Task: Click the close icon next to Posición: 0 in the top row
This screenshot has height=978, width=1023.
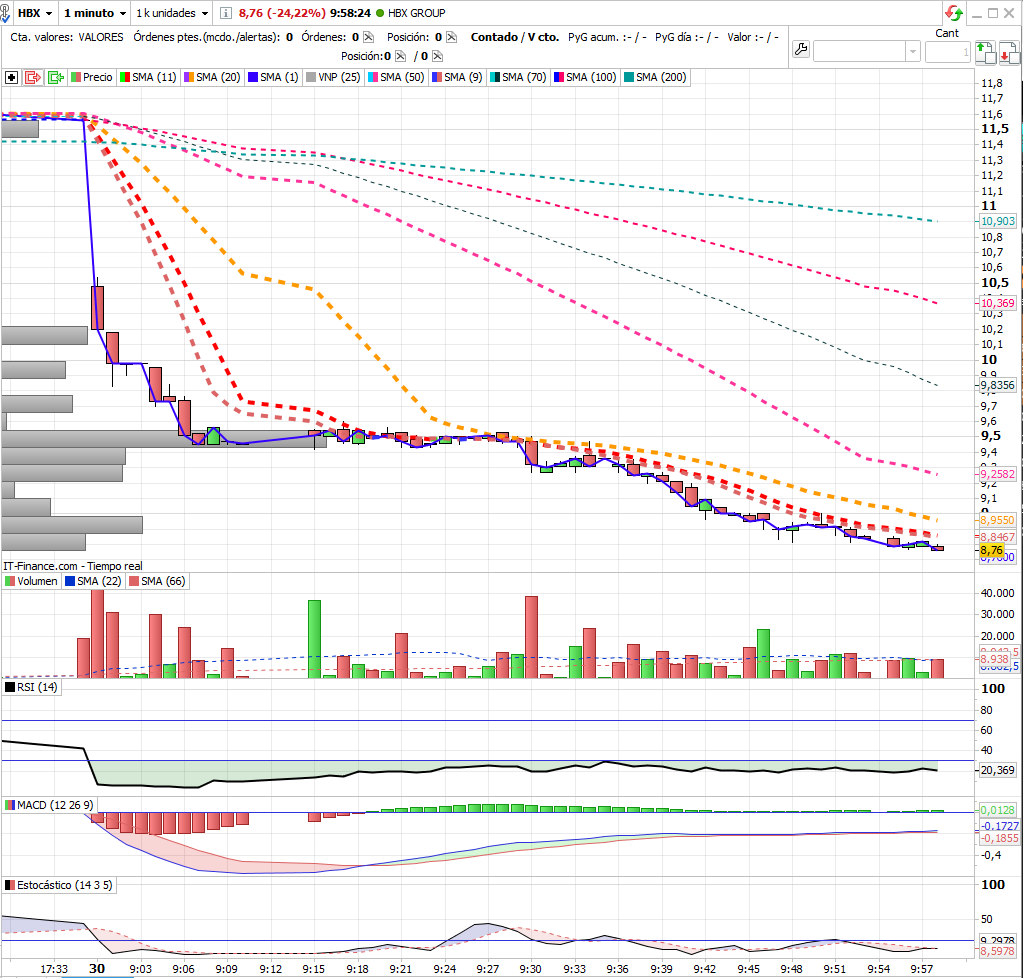Action: [451, 37]
